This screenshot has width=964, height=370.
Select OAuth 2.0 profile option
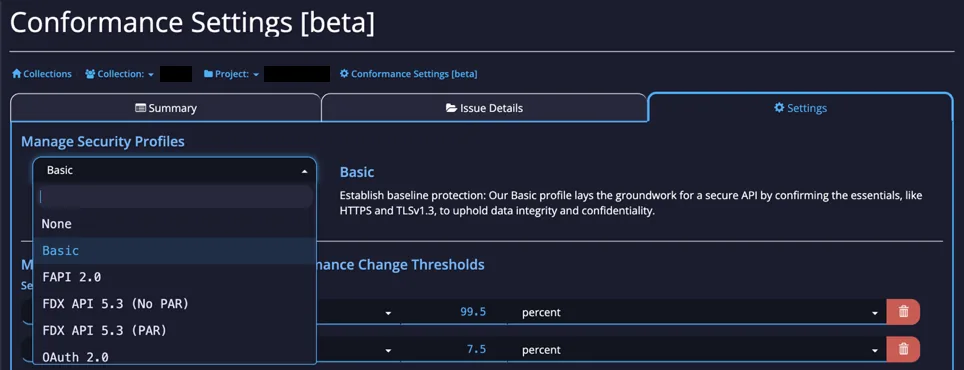pyautogui.click(x=175, y=356)
